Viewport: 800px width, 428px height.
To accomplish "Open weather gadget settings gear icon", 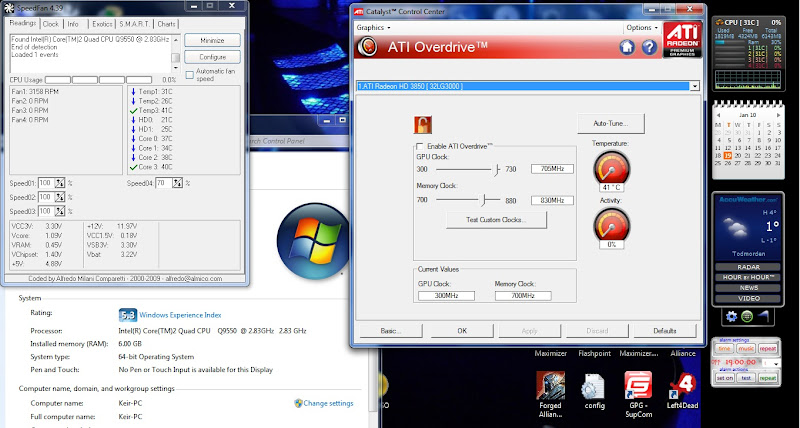I will [731, 317].
